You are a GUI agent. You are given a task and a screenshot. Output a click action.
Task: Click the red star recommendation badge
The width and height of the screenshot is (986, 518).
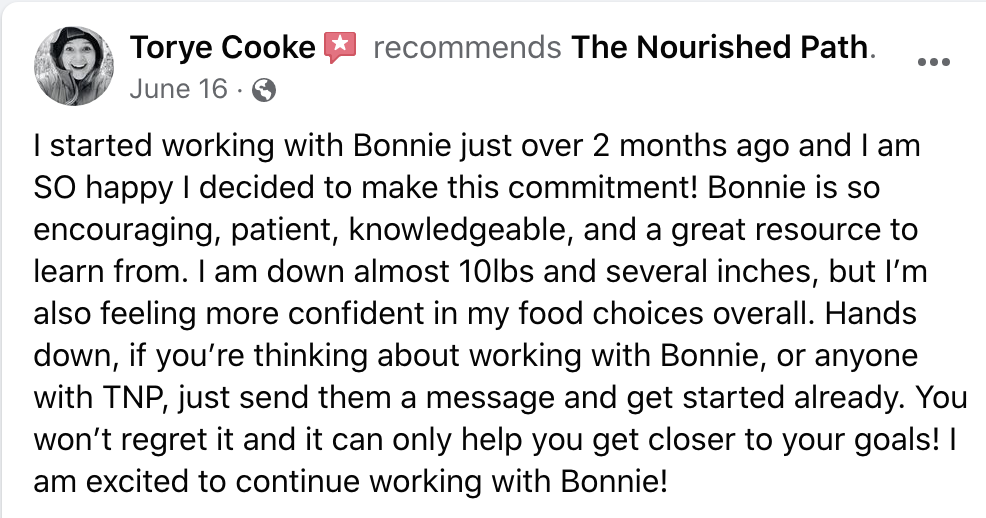340,48
